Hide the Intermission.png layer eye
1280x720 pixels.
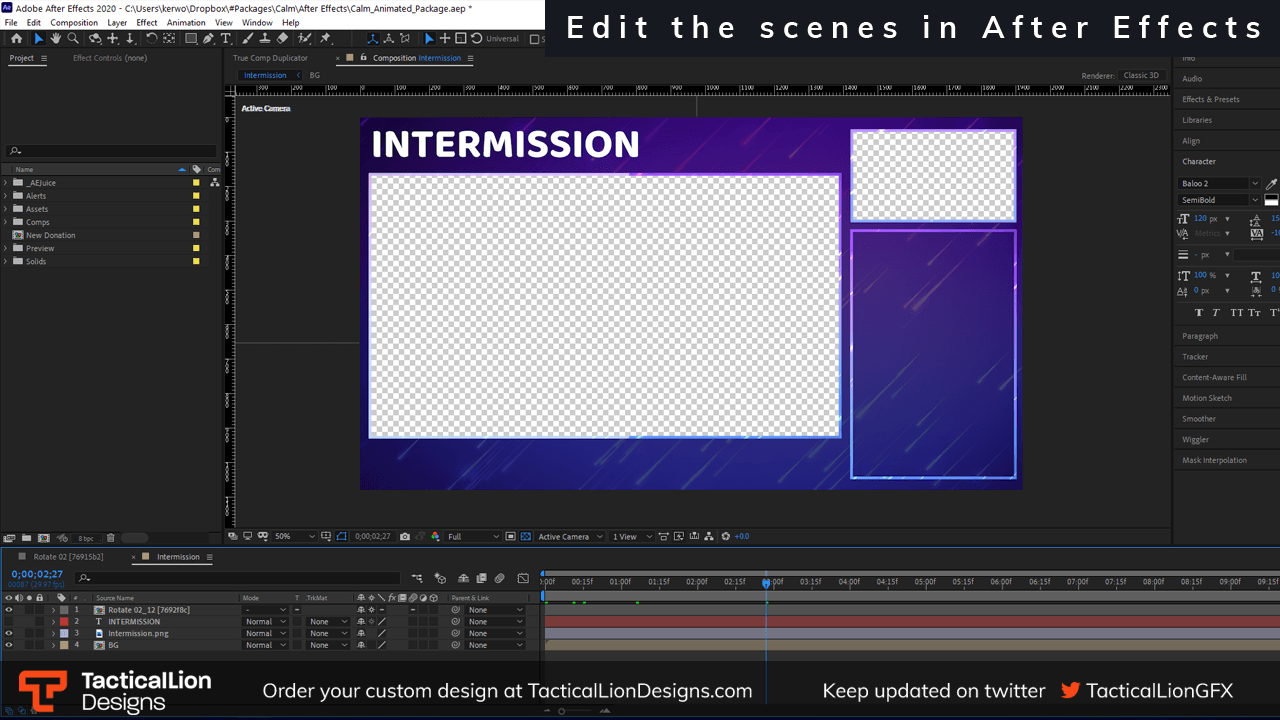(9, 633)
